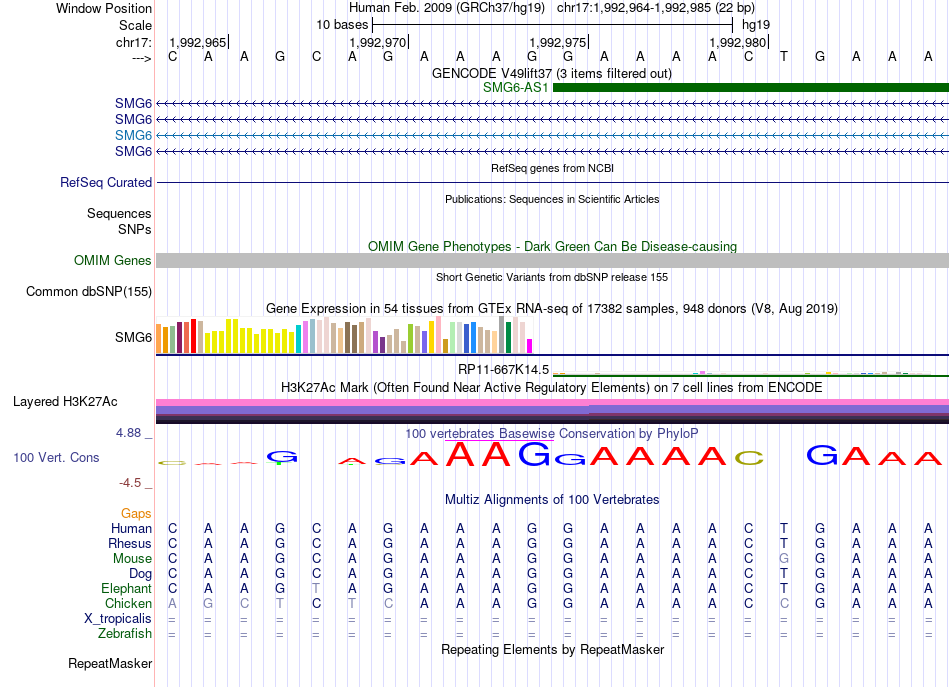Screen dimensions: 950x687
Task: Select the light blue SMG6 transcript label
Action: coord(133,135)
